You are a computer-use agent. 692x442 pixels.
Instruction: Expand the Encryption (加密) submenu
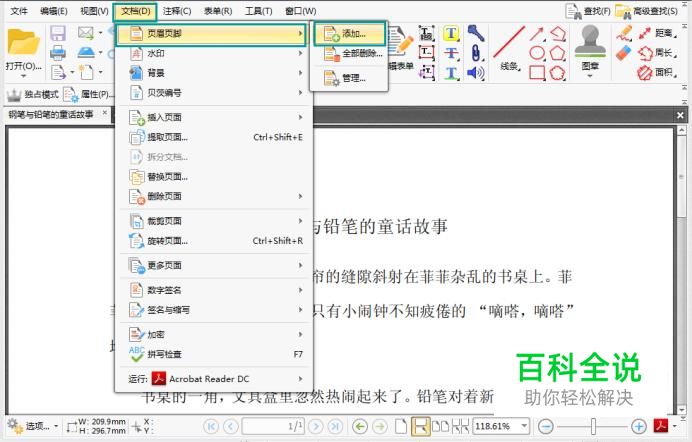coord(214,334)
